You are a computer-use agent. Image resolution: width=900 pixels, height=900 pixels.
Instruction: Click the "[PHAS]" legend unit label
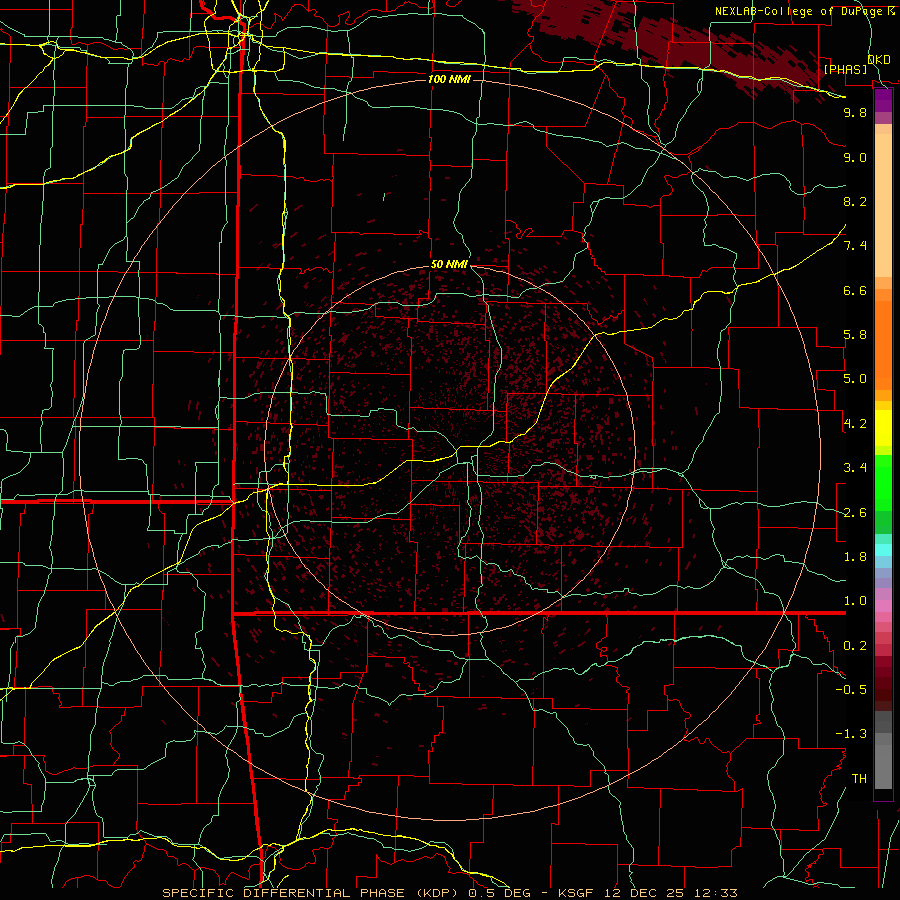[845, 69]
